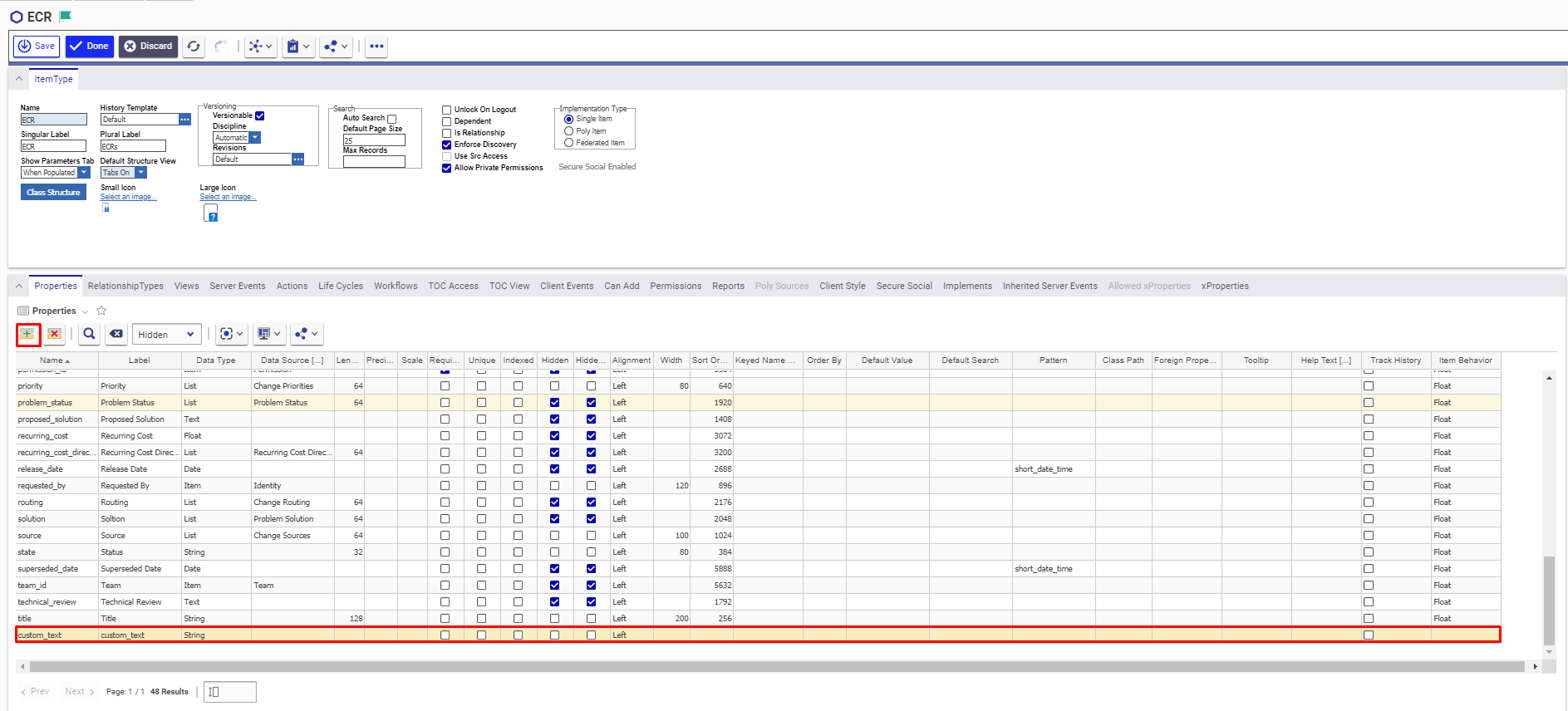Enable the Unlock On Logout checkbox
Viewport: 1568px width, 711px height.
pos(447,110)
